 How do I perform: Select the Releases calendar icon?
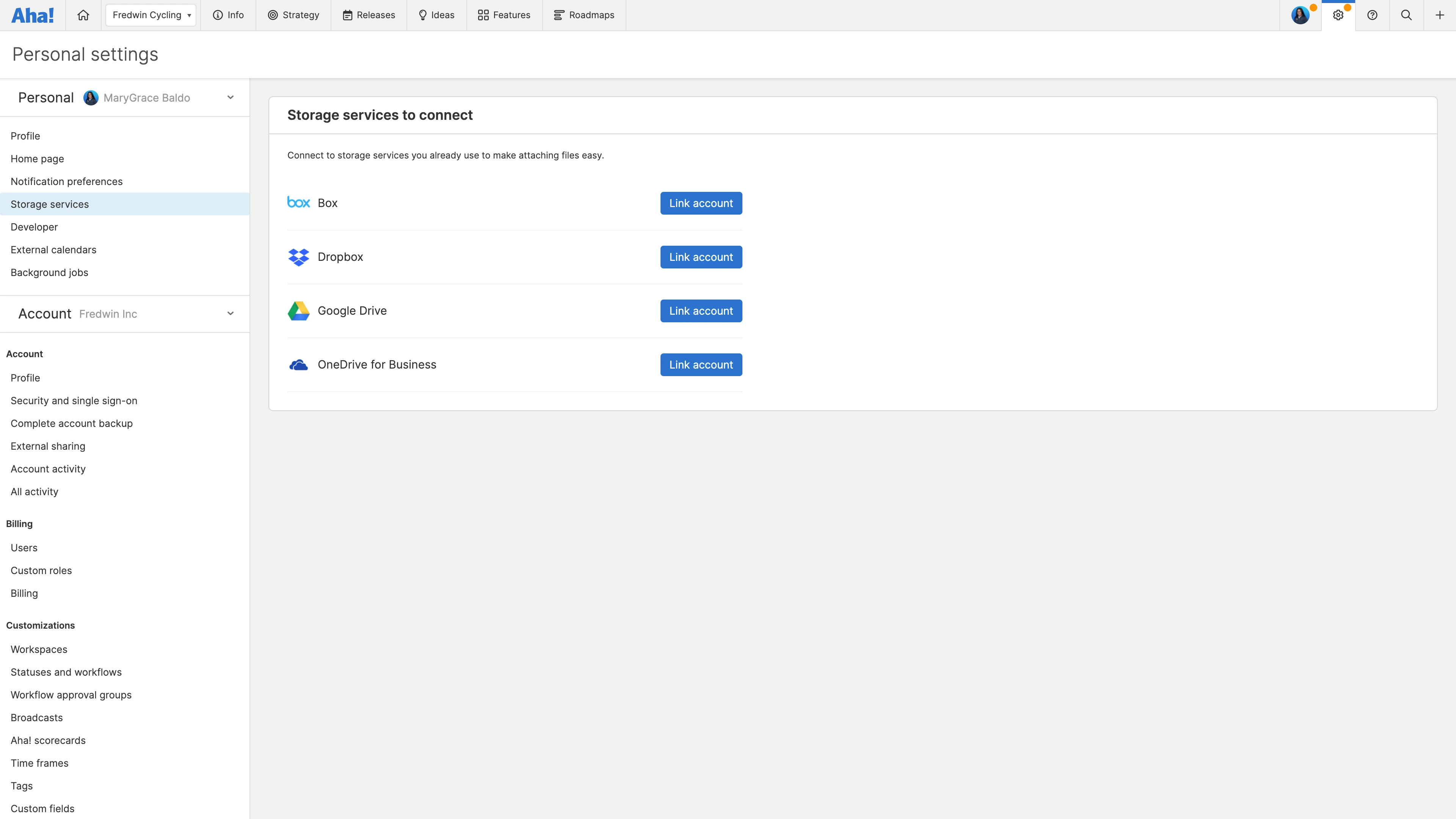tap(348, 15)
